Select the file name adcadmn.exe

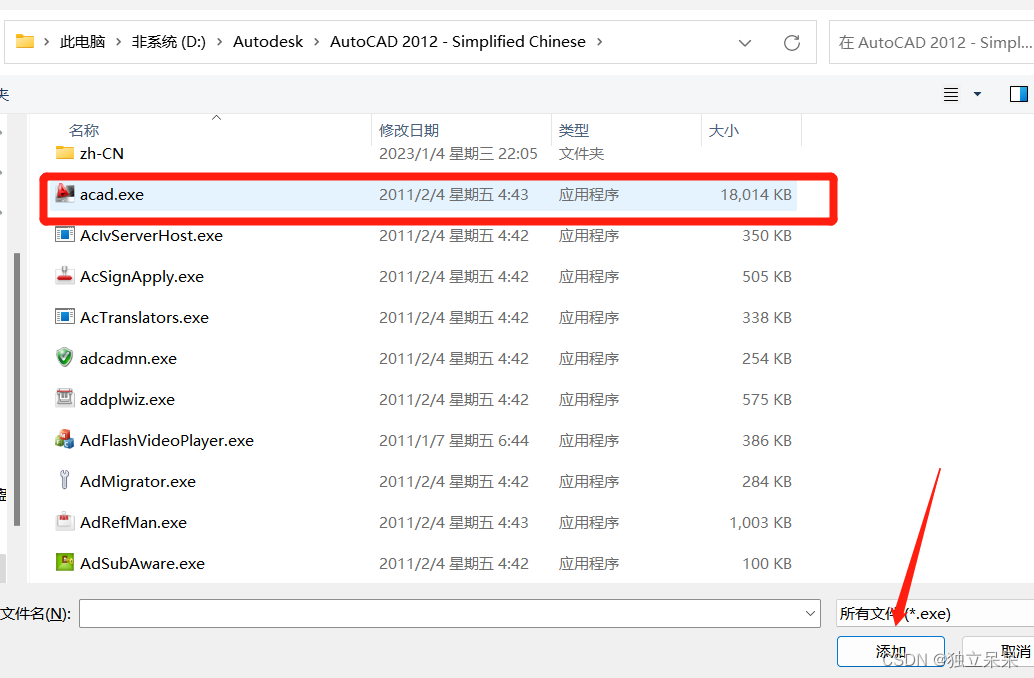128,358
